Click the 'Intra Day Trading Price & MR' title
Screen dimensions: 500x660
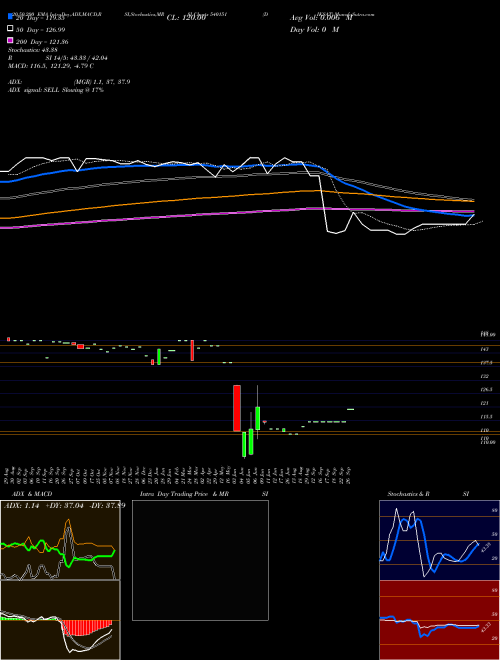coord(184,494)
